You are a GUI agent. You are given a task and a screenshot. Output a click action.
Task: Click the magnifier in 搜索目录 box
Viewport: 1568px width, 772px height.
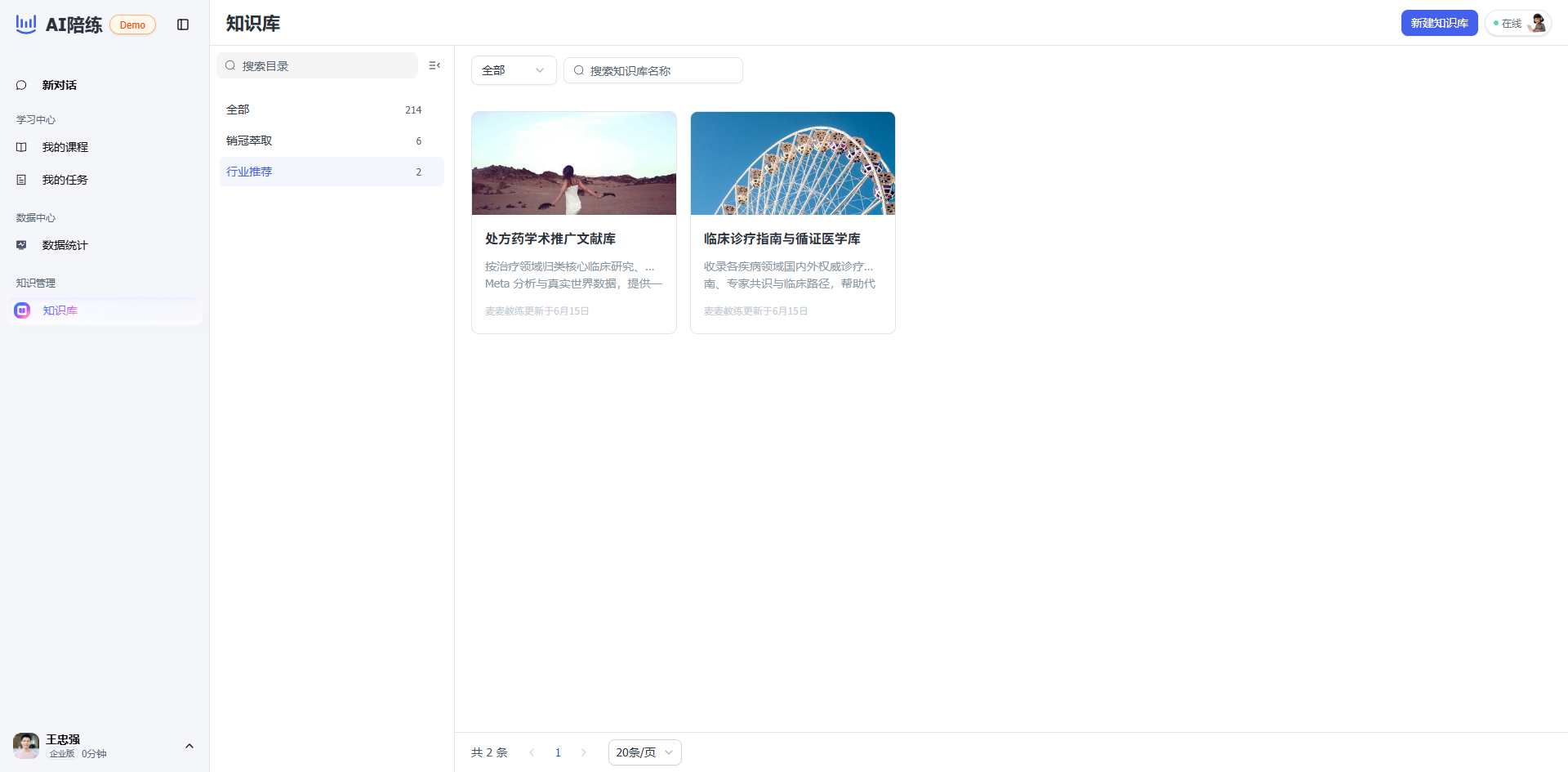[x=230, y=65]
